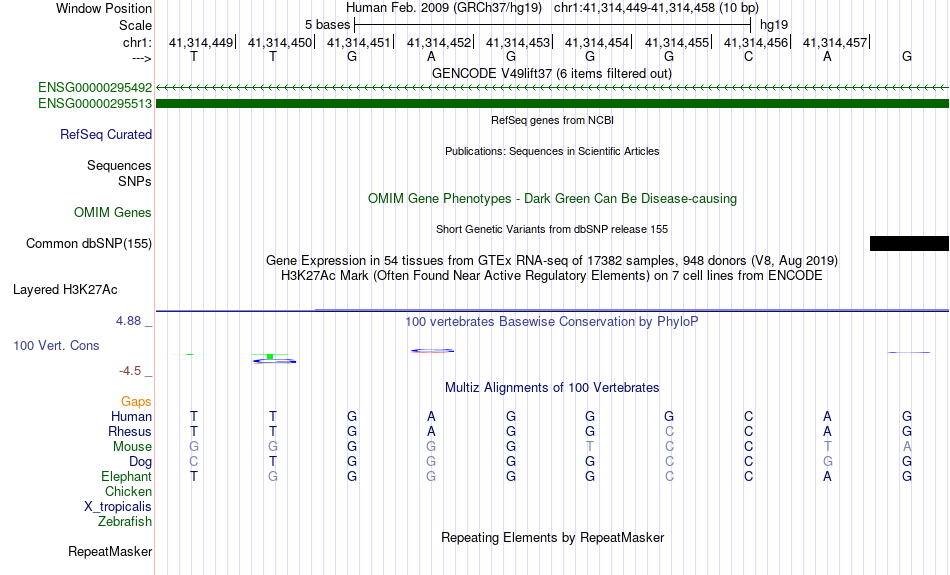Select the solid green ENSG00000295513 gene bar
Screen dimensions: 950x575
click(x=553, y=104)
